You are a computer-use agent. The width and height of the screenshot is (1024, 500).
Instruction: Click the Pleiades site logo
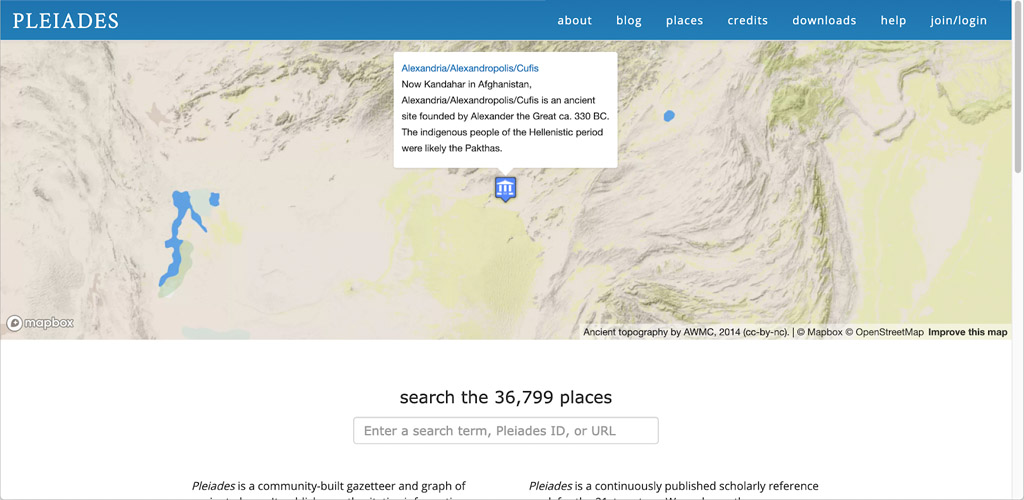coord(66,20)
